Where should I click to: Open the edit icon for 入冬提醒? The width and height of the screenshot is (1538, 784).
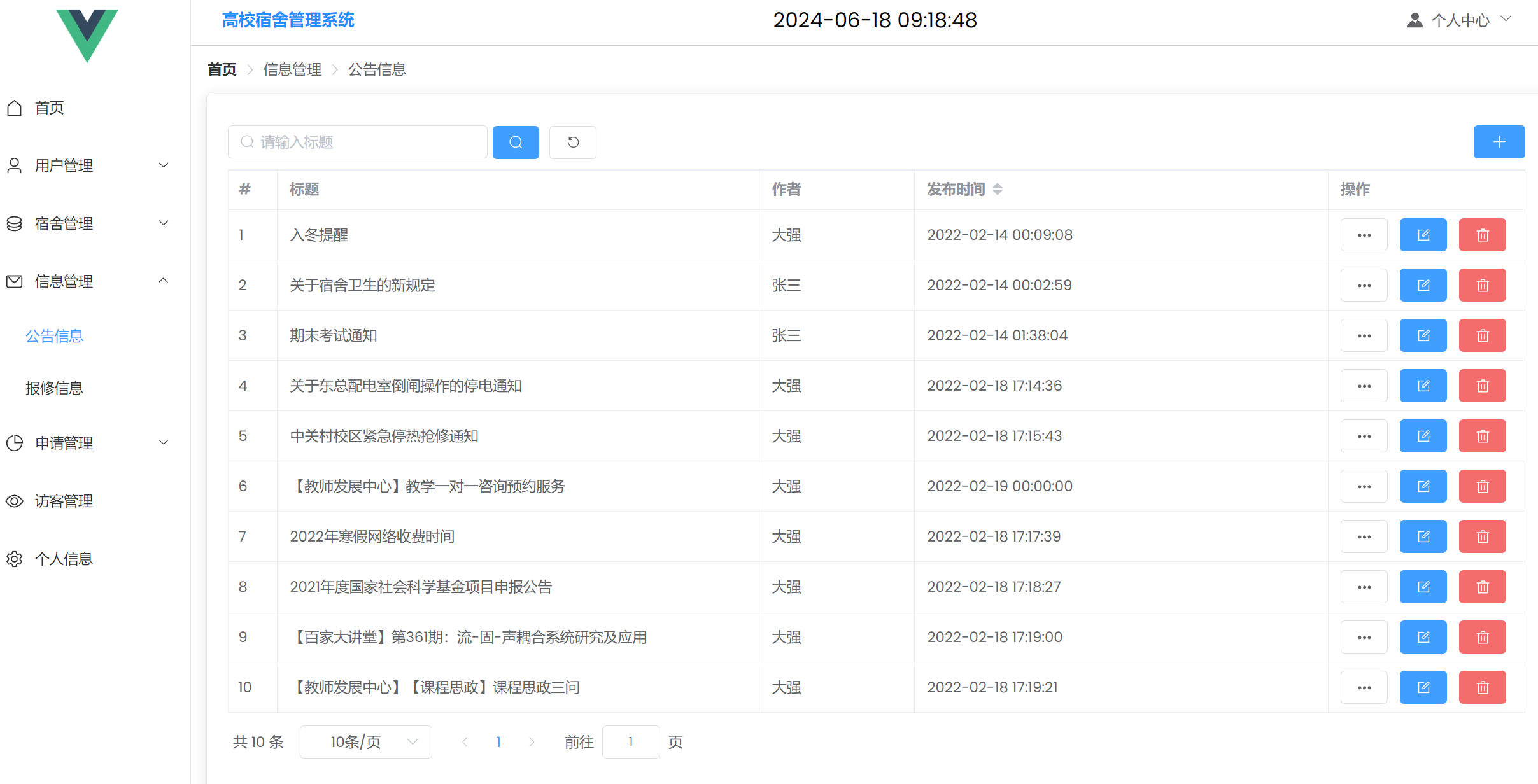point(1423,234)
